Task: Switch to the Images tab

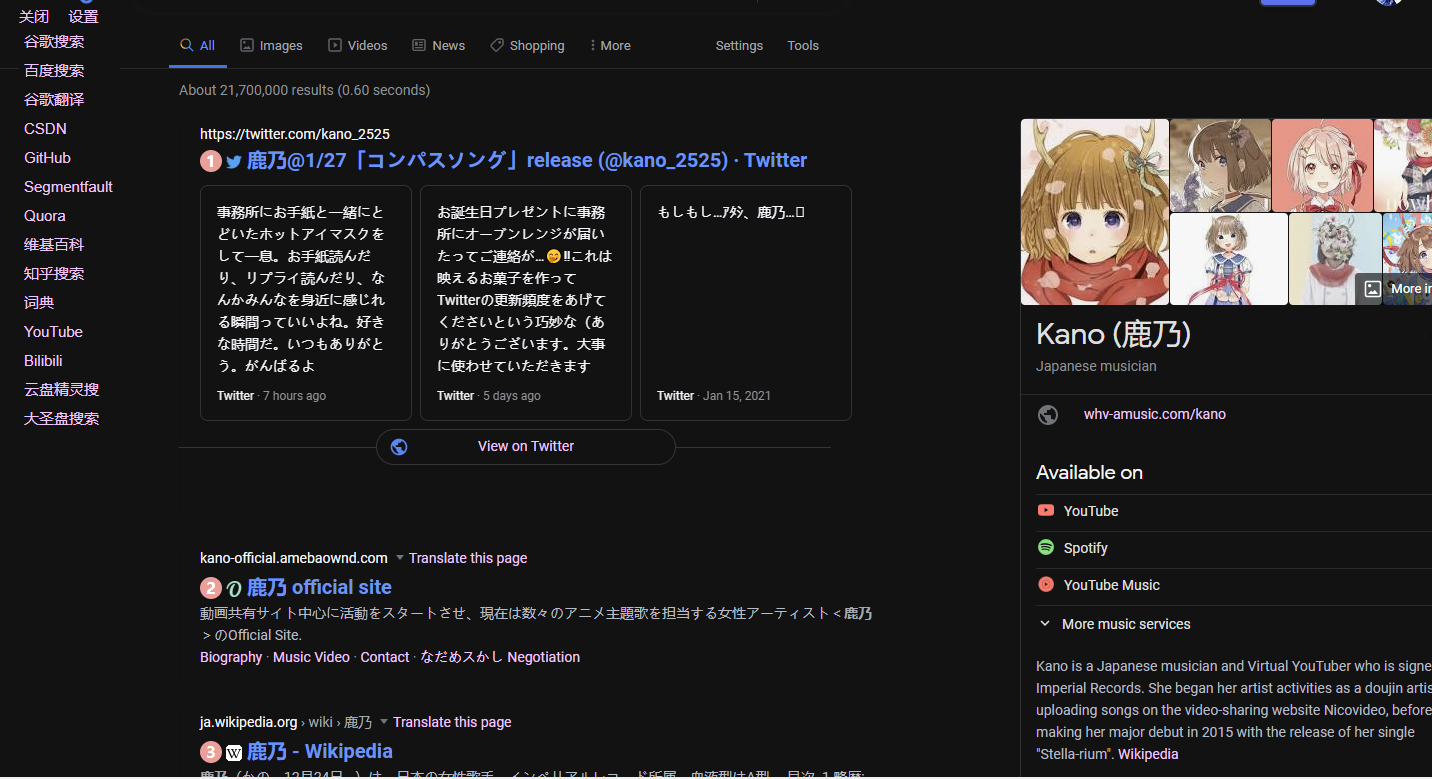Action: pos(271,46)
